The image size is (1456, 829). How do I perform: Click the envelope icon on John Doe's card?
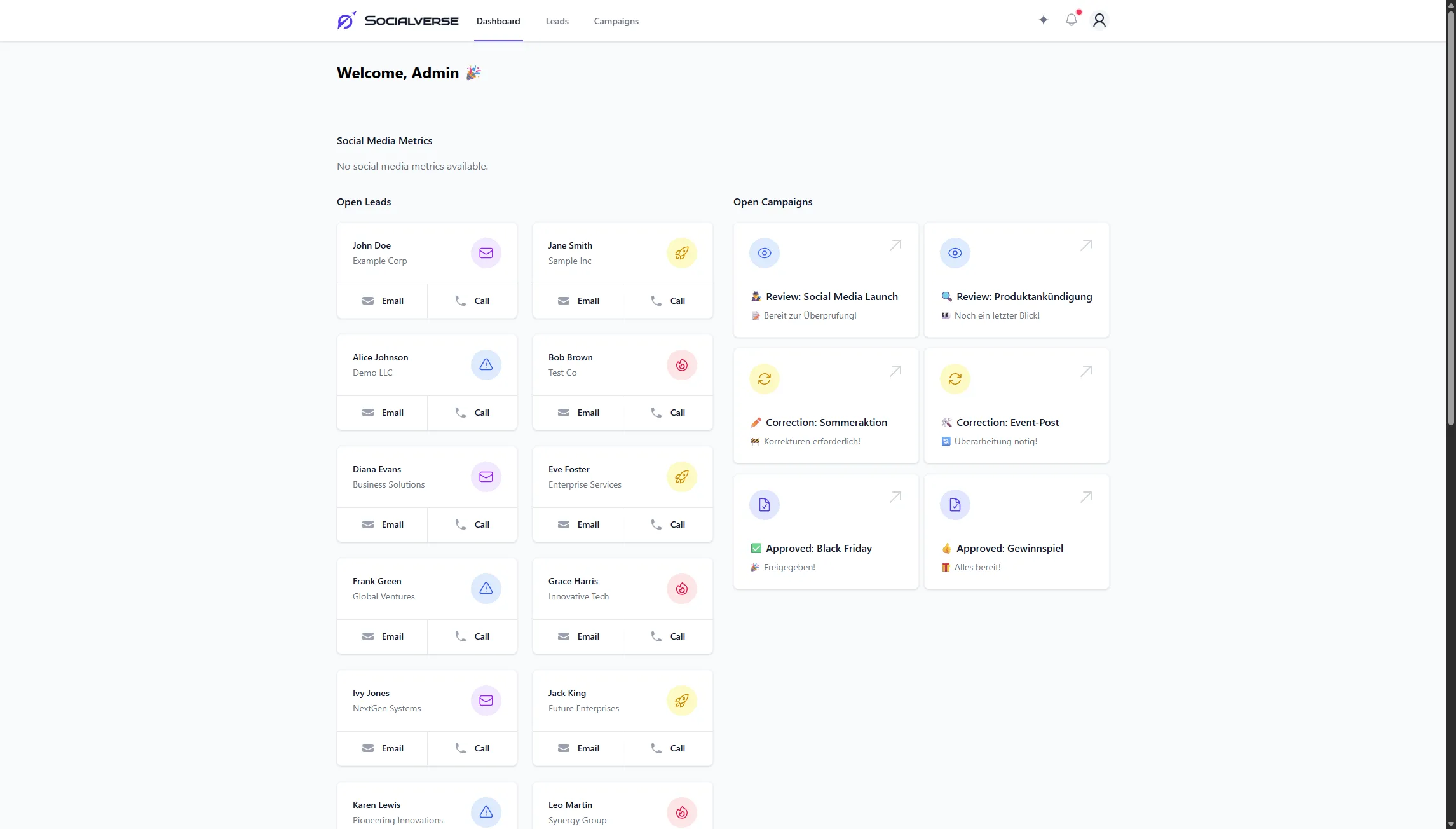tap(486, 253)
